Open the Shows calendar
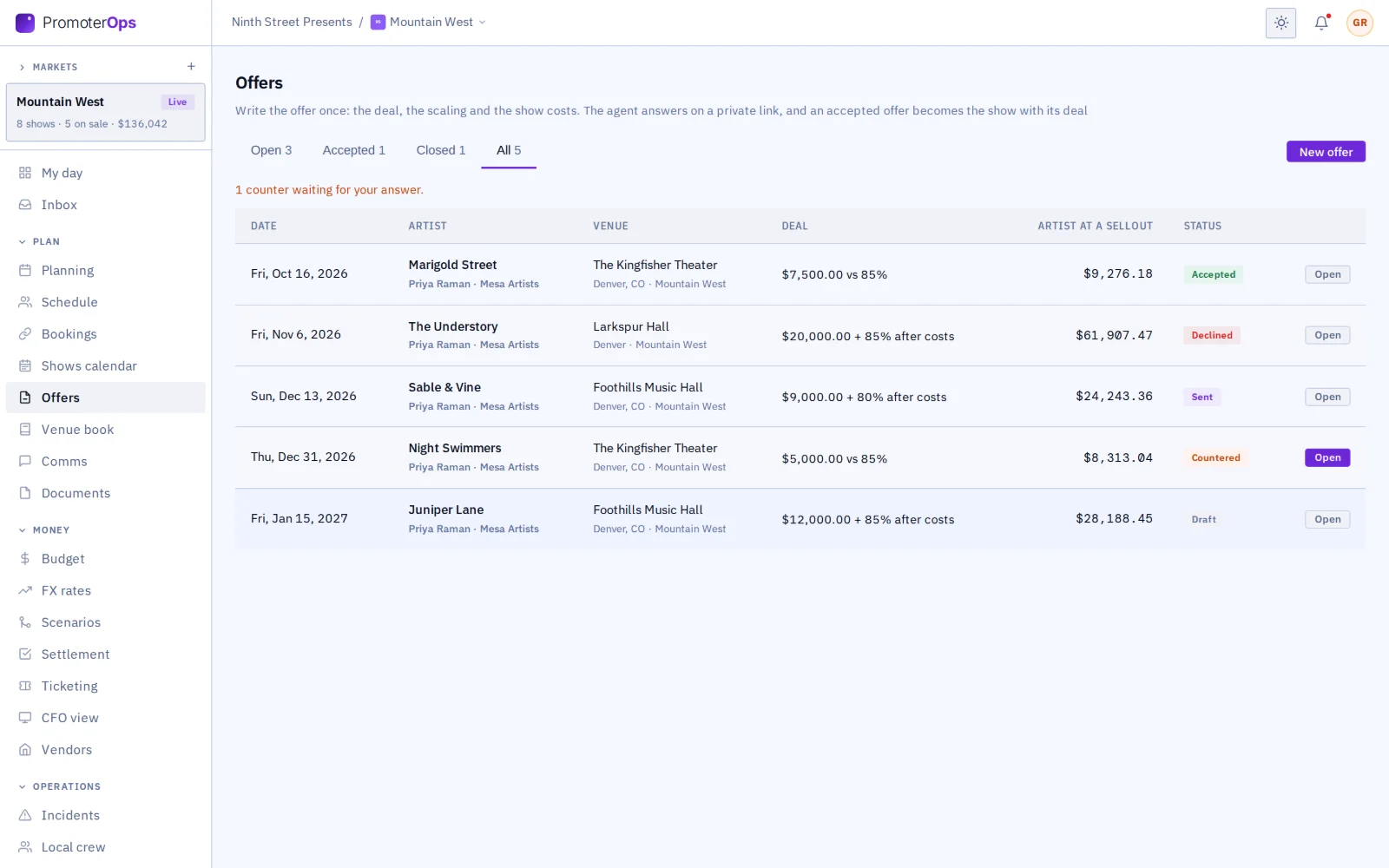The width and height of the screenshot is (1389, 868). 105,365
